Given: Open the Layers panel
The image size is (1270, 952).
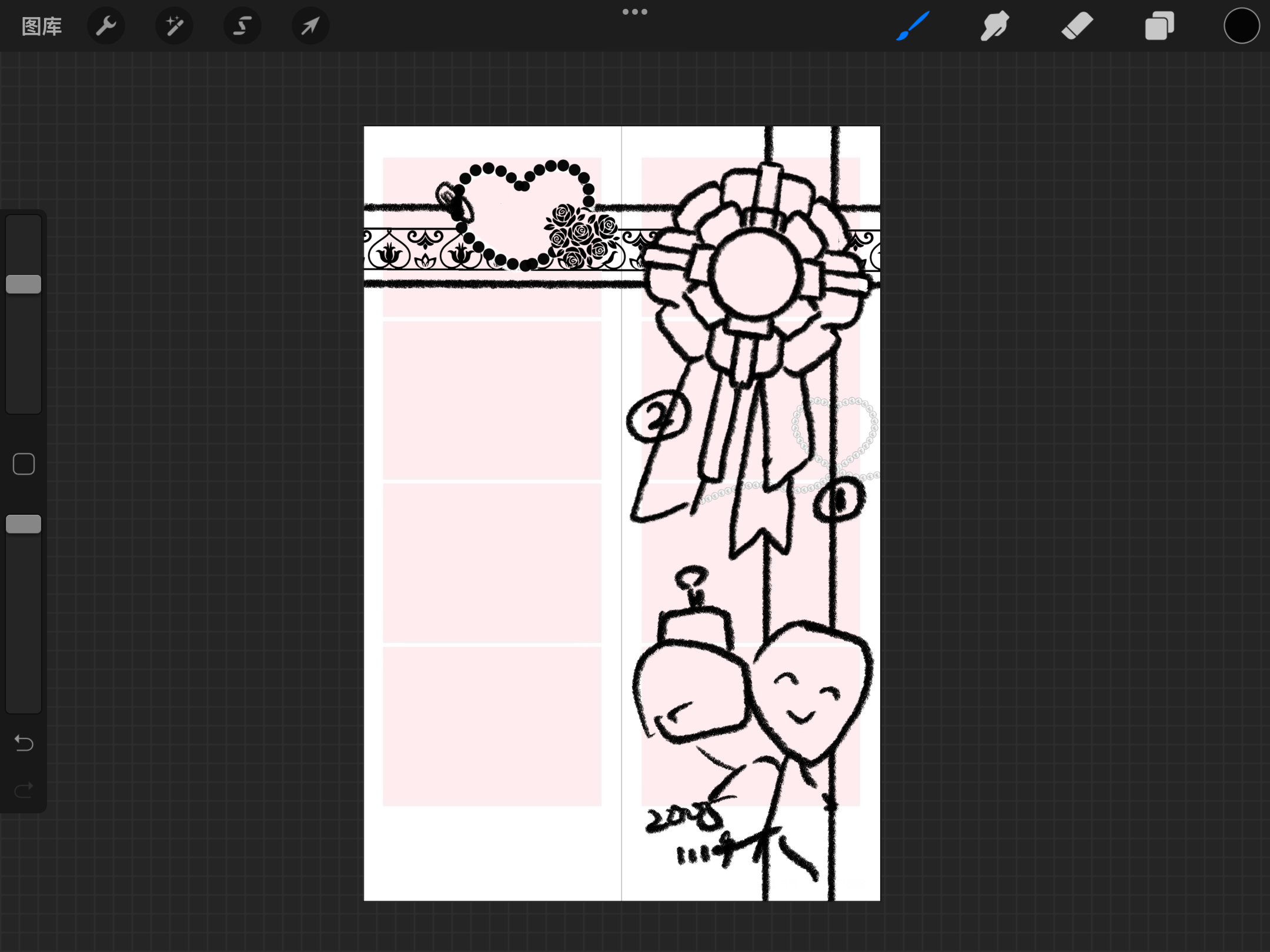Looking at the screenshot, I should [1159, 26].
